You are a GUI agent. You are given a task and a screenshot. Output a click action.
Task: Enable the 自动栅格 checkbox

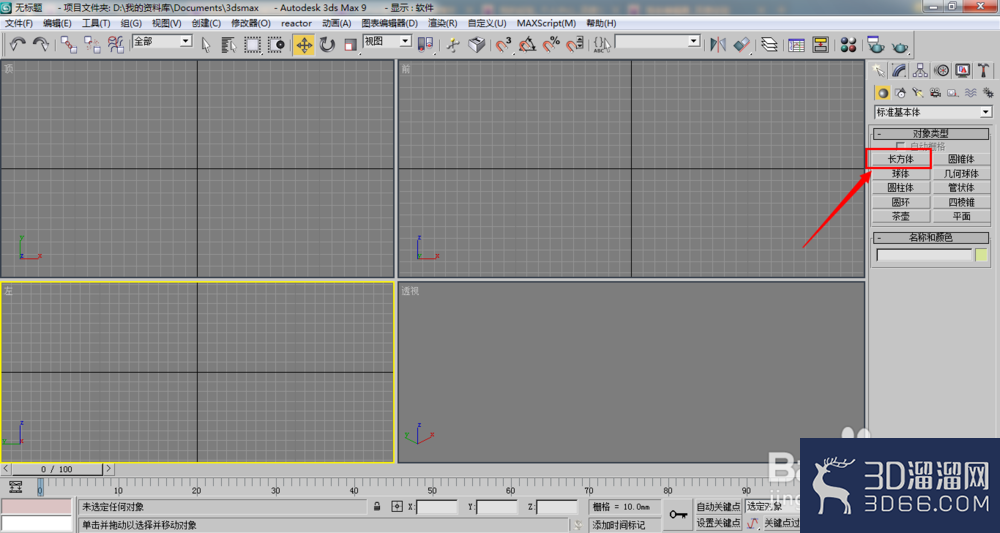click(x=901, y=146)
